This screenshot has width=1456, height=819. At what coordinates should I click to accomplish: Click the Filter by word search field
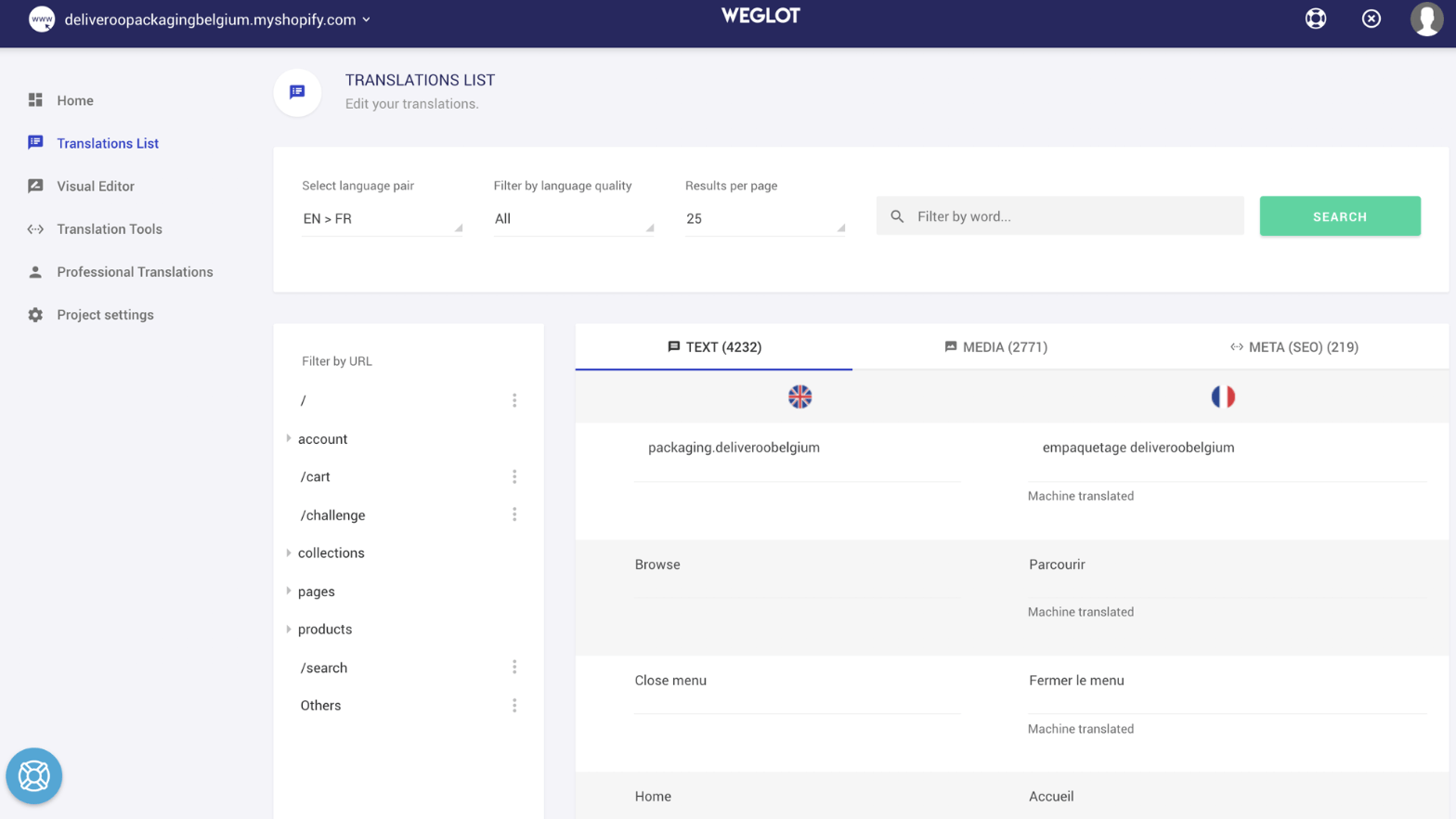(1059, 215)
